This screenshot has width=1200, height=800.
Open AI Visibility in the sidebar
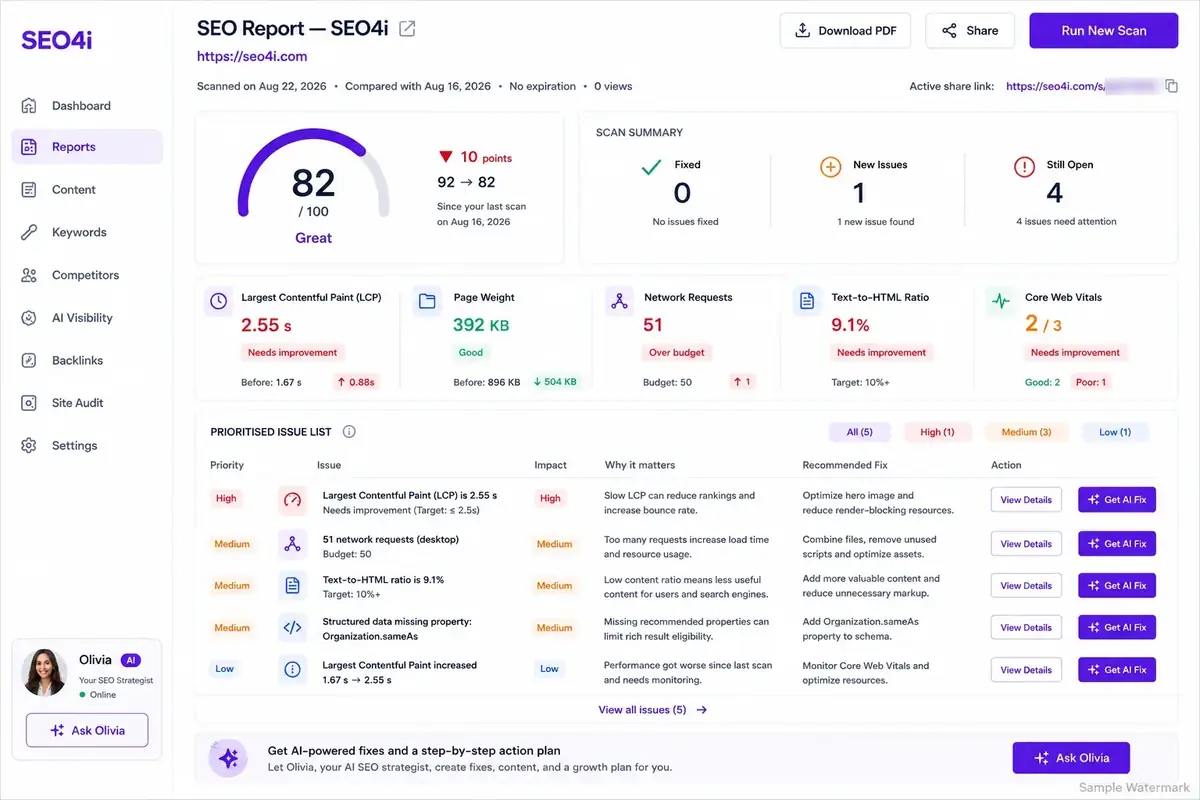tap(87, 318)
